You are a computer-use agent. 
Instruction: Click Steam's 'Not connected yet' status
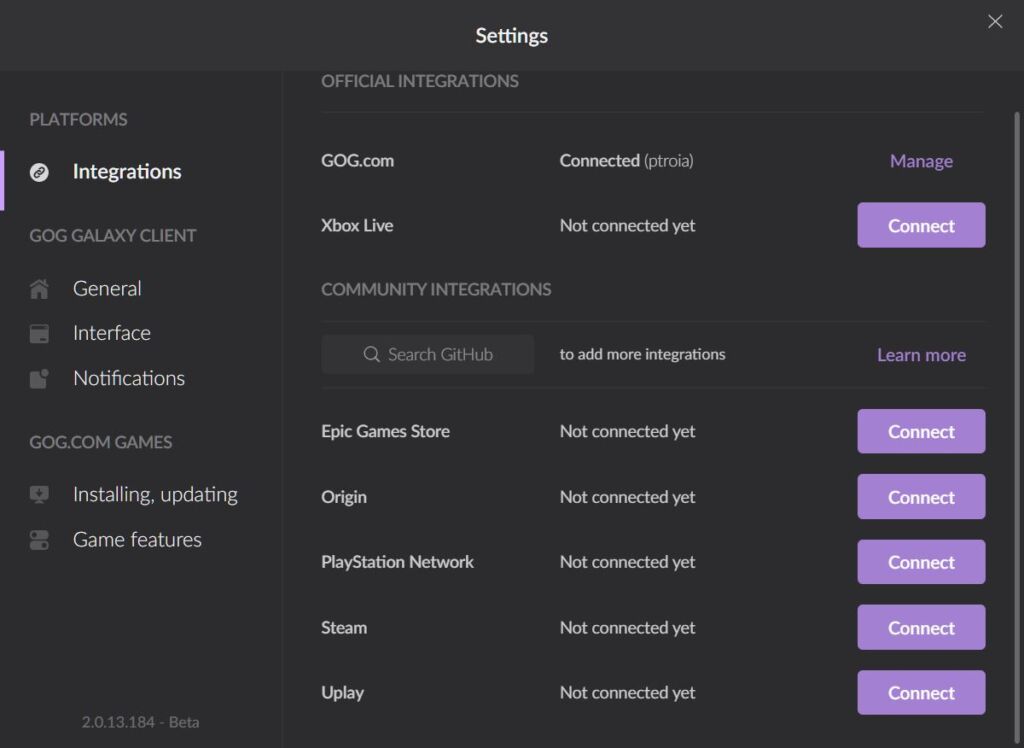tap(627, 628)
